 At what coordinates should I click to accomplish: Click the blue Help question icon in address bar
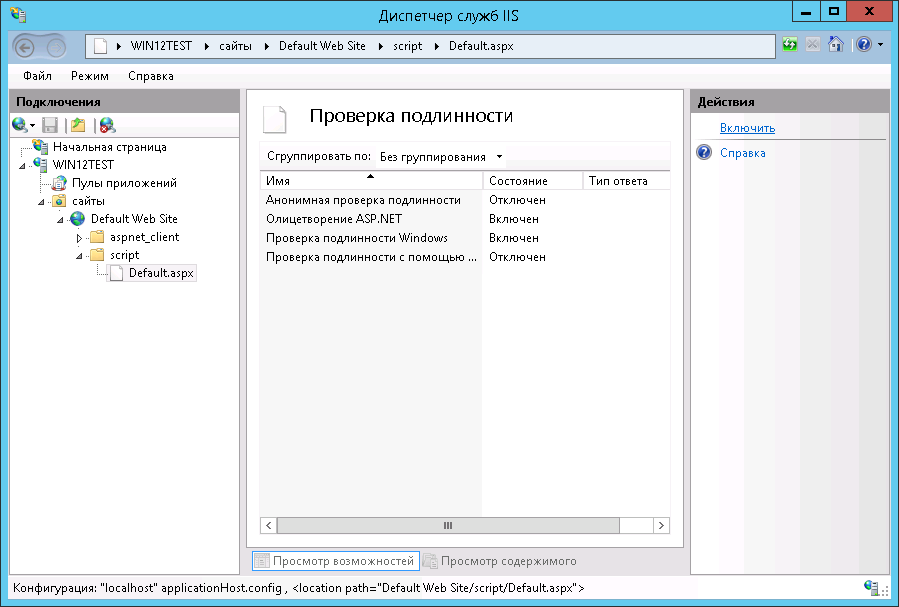(864, 46)
